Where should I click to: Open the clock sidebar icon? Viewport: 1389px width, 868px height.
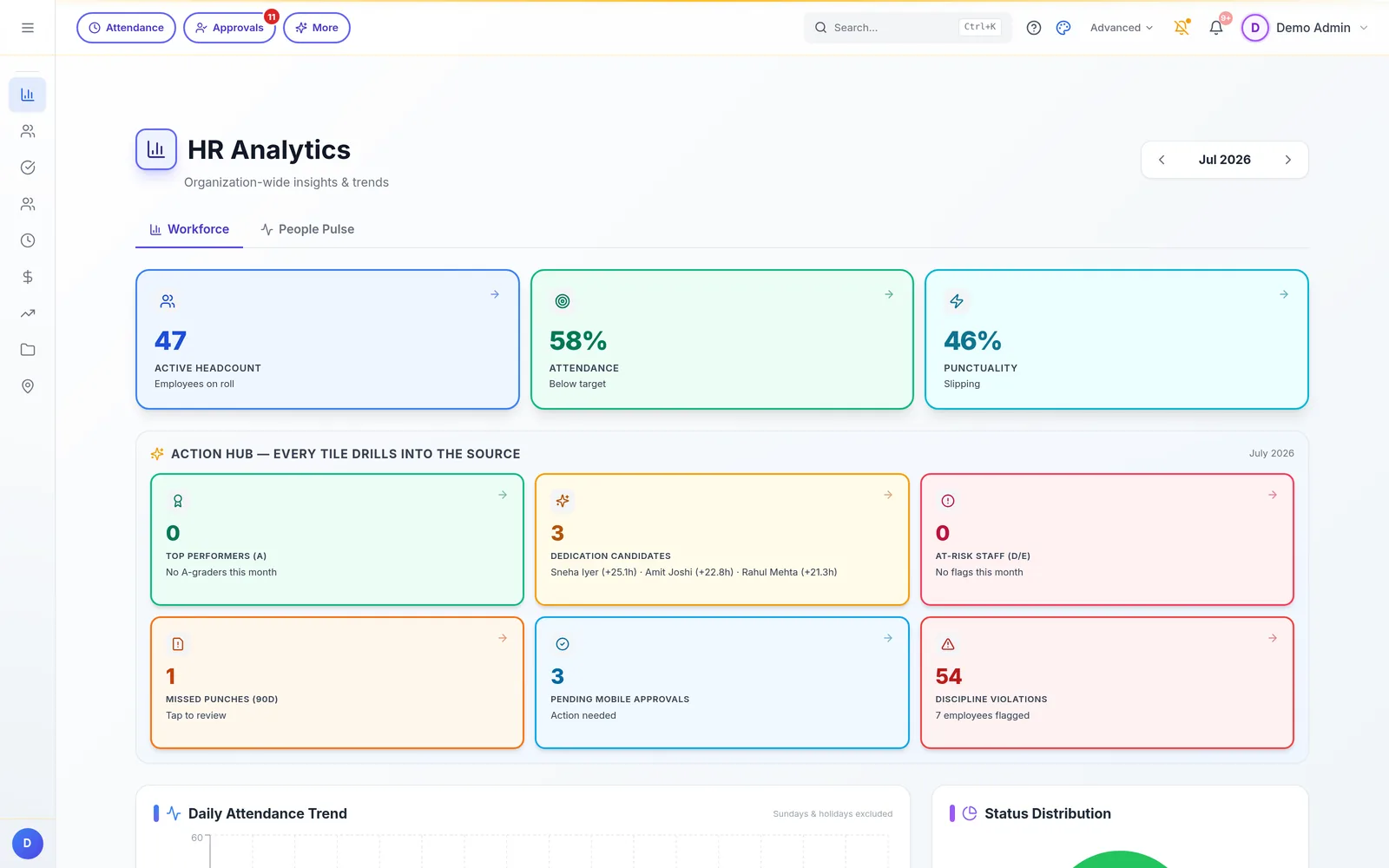tap(28, 240)
